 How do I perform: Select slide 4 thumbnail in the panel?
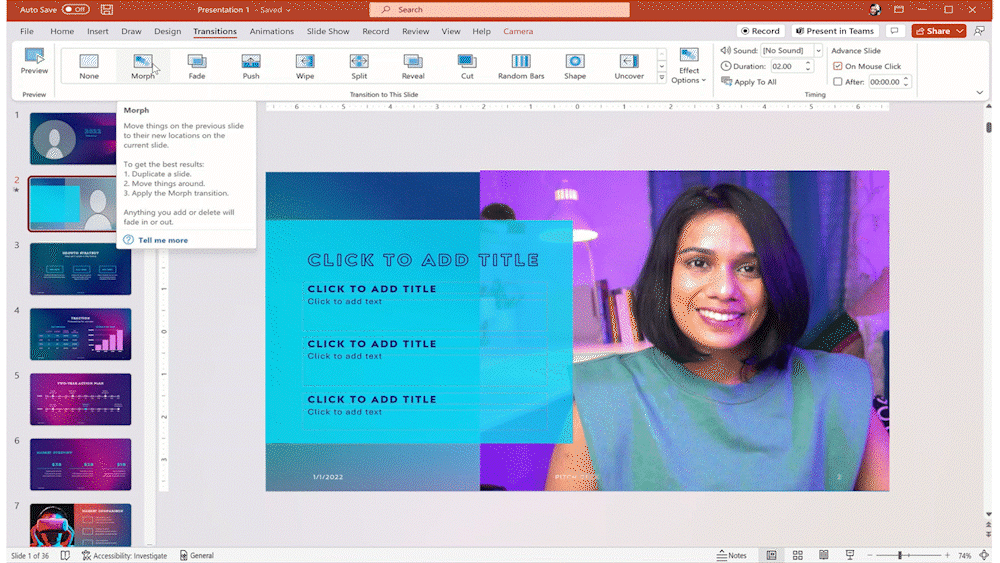tap(80, 333)
